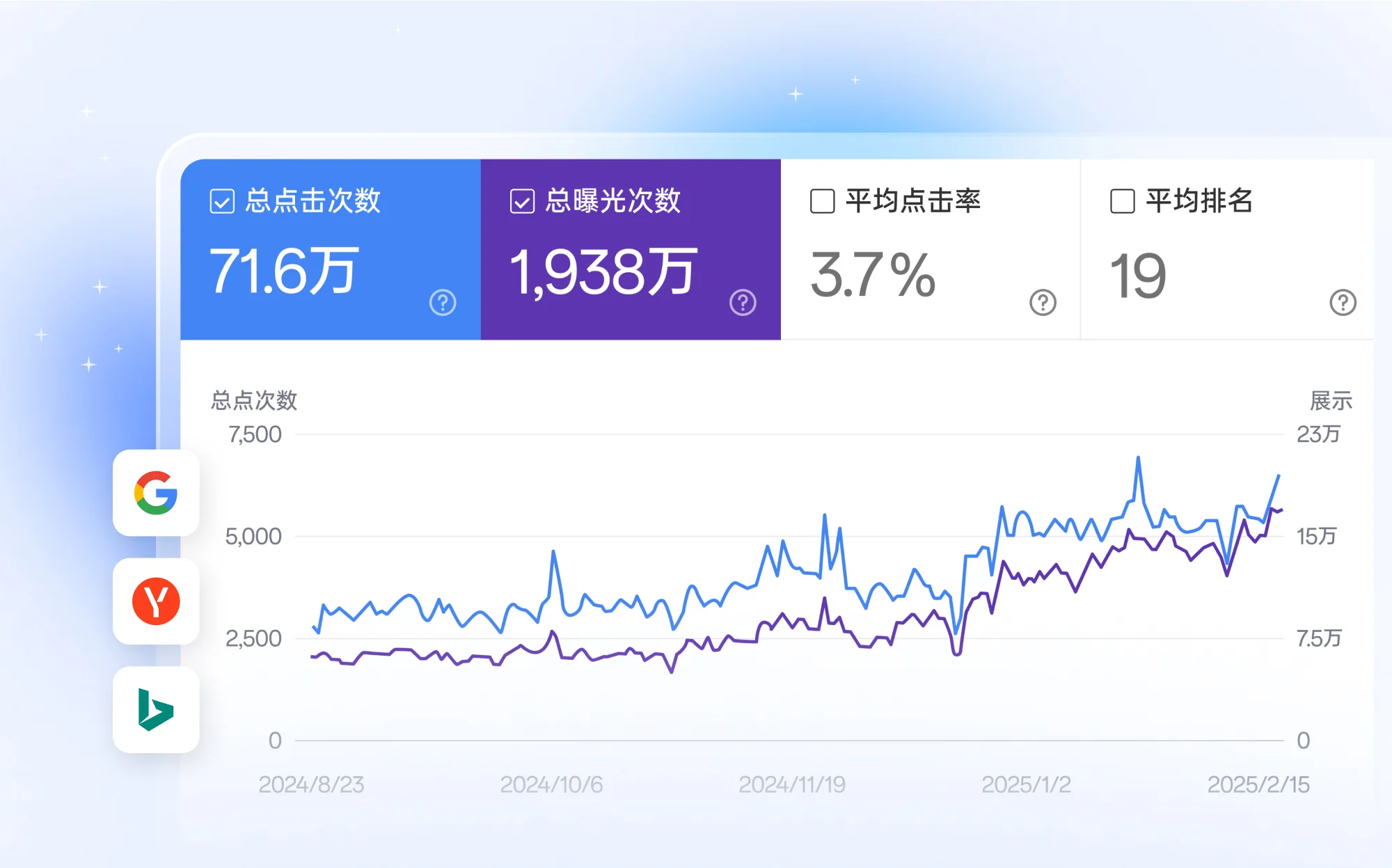This screenshot has width=1392, height=868.
Task: Open help icon in 平均点击率 card
Action: pos(1043,303)
